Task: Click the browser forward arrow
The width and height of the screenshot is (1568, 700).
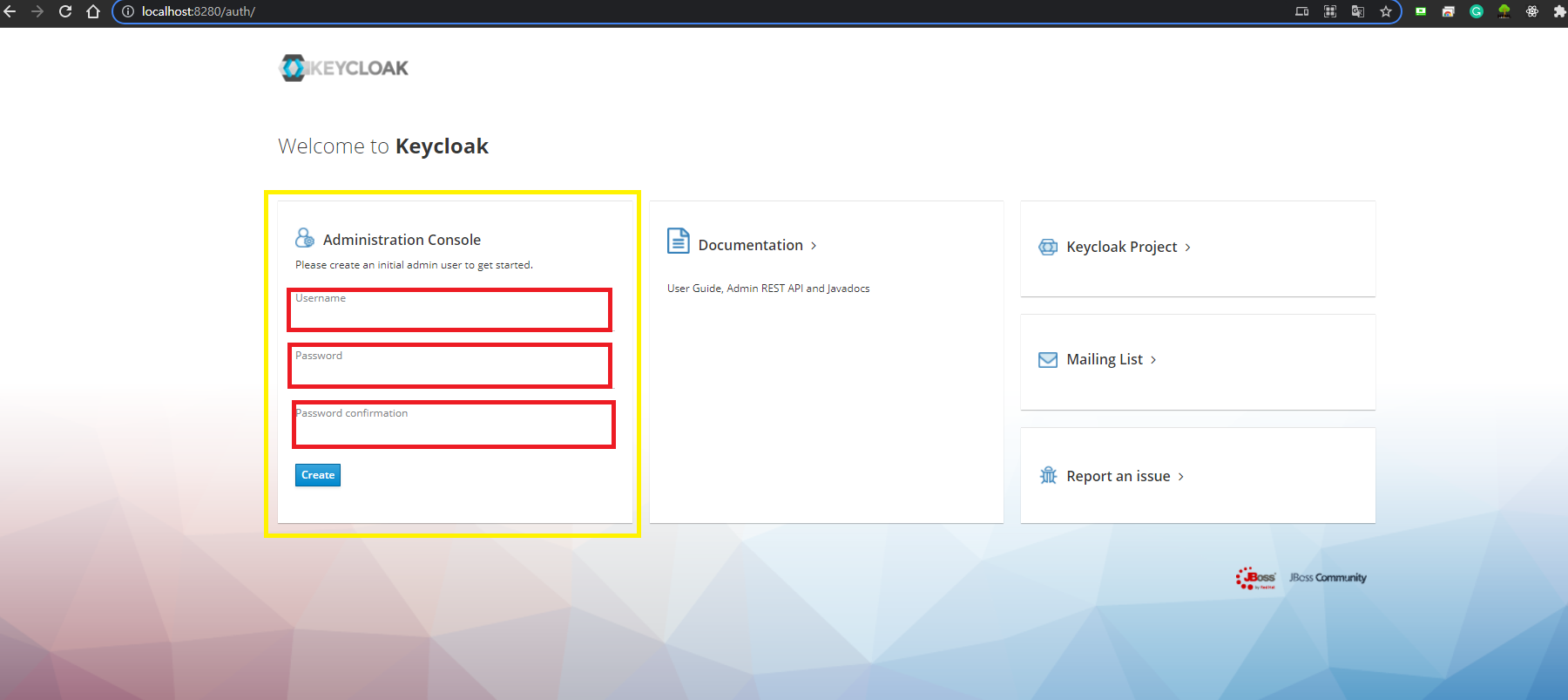Action: coord(37,11)
